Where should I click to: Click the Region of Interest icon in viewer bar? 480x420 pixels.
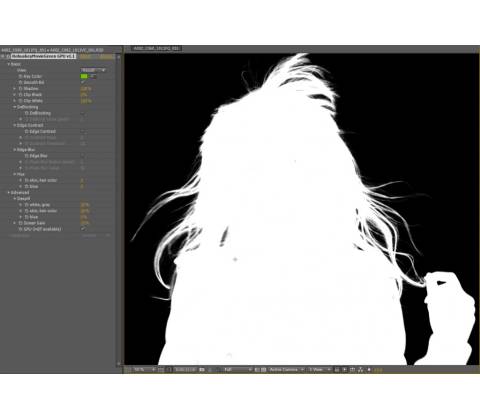(257, 370)
